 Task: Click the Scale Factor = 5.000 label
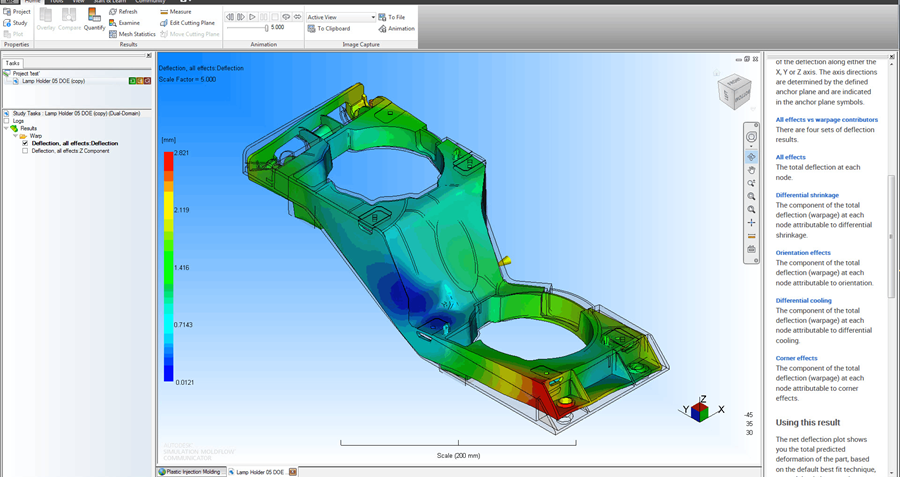[187, 79]
